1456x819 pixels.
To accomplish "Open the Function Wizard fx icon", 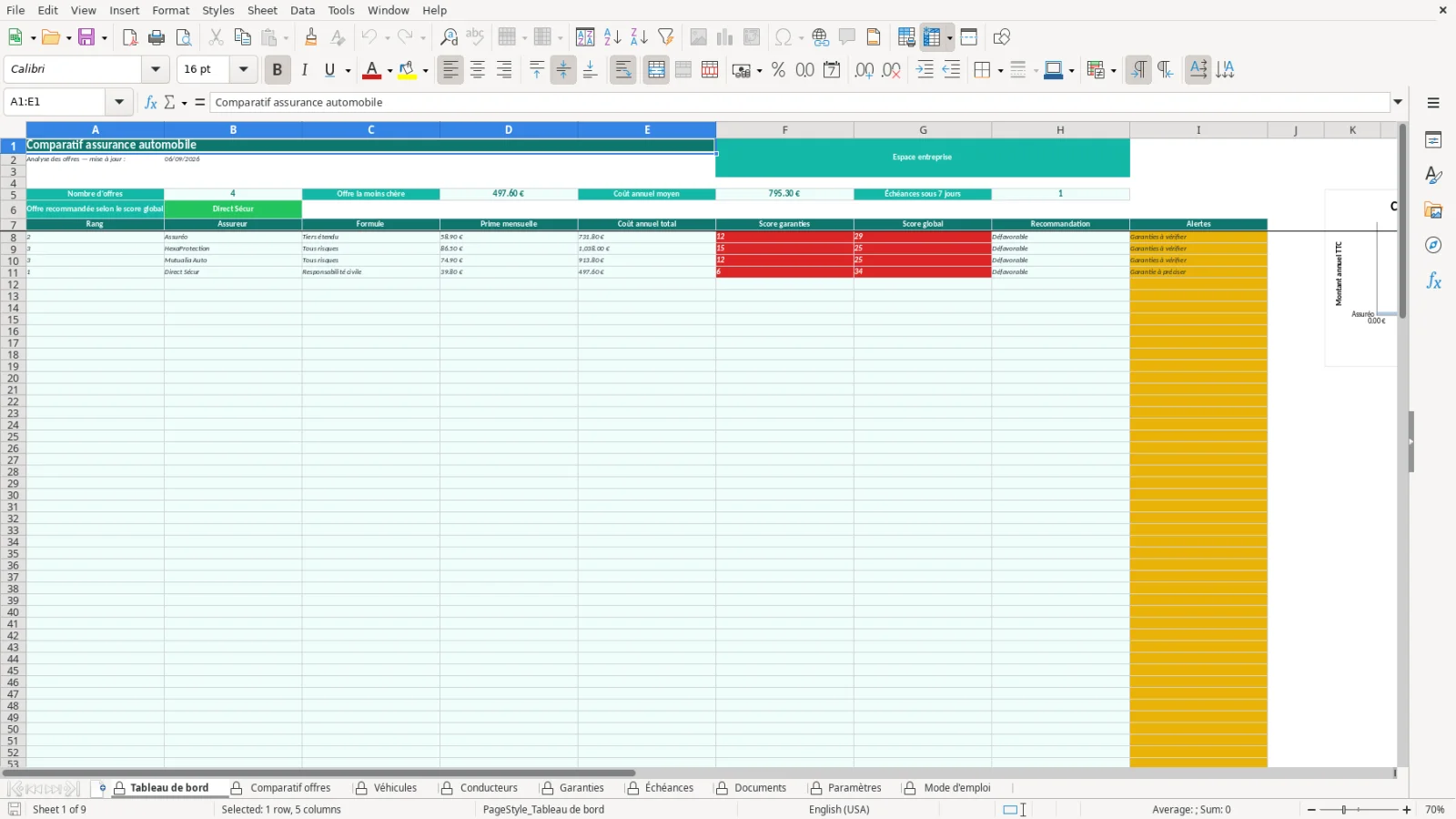I will tap(151, 102).
